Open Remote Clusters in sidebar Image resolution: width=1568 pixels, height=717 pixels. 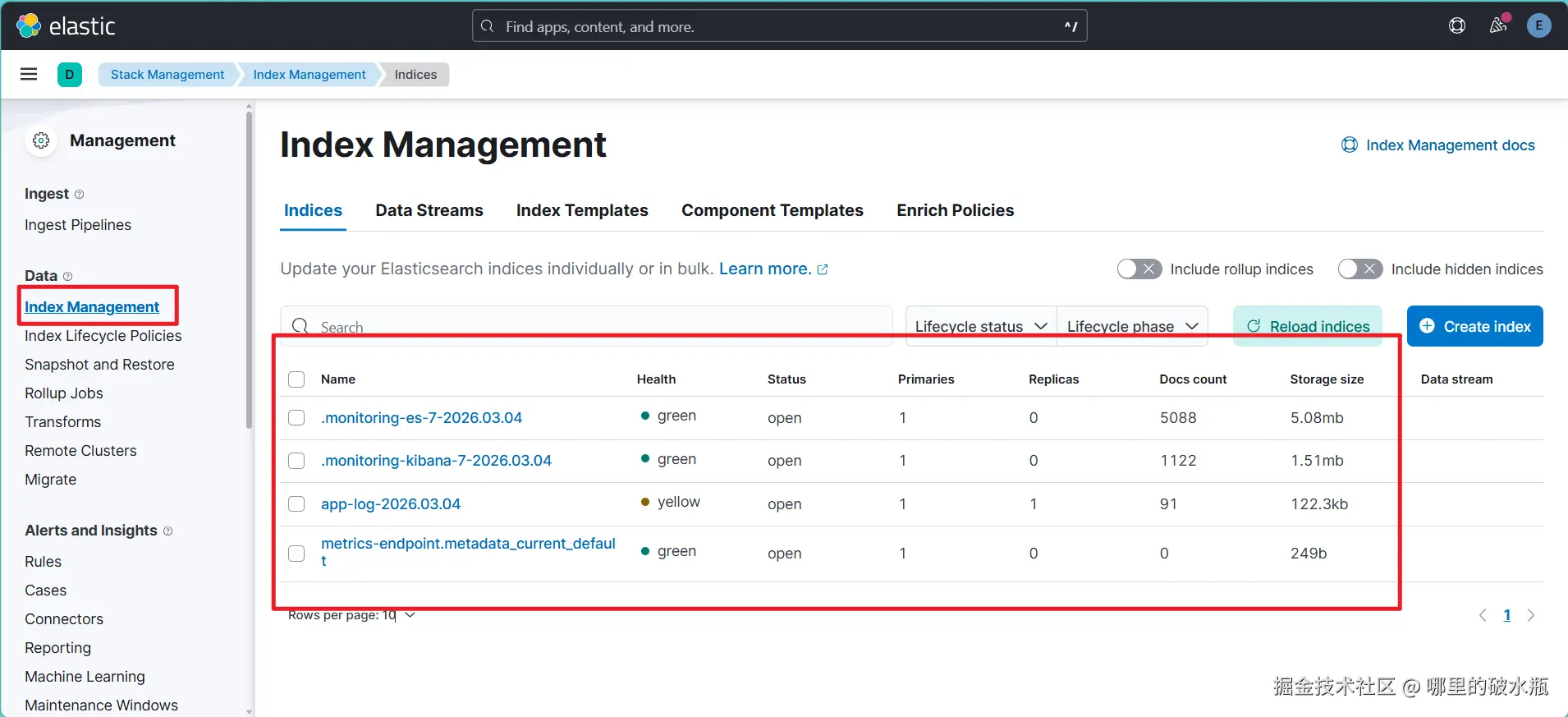coord(80,451)
